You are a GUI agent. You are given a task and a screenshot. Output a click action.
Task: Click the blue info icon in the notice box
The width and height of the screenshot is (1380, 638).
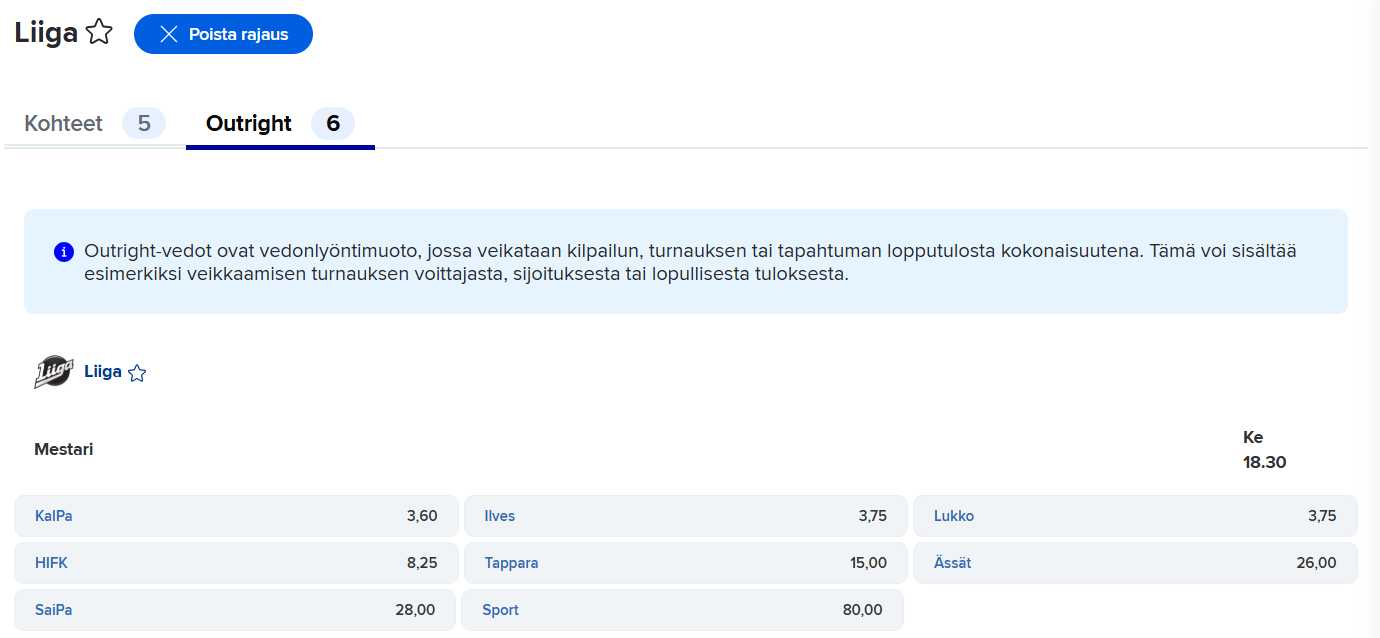[x=64, y=251]
